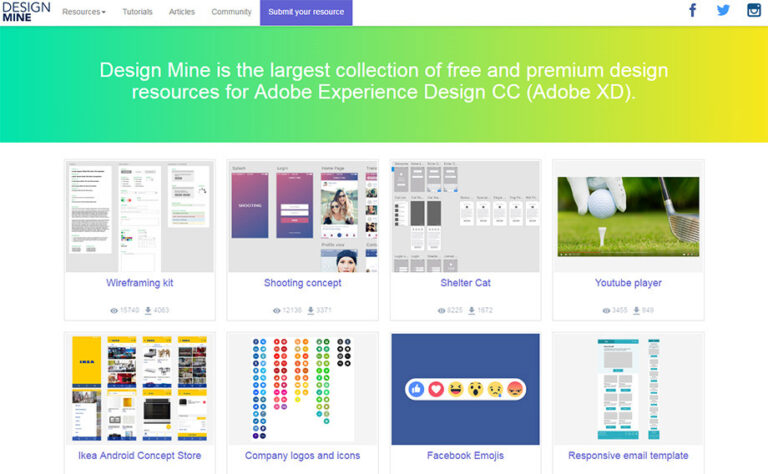The height and width of the screenshot is (474, 768).
Task: Click views eye icon under Wireframing kit
Action: tap(114, 310)
